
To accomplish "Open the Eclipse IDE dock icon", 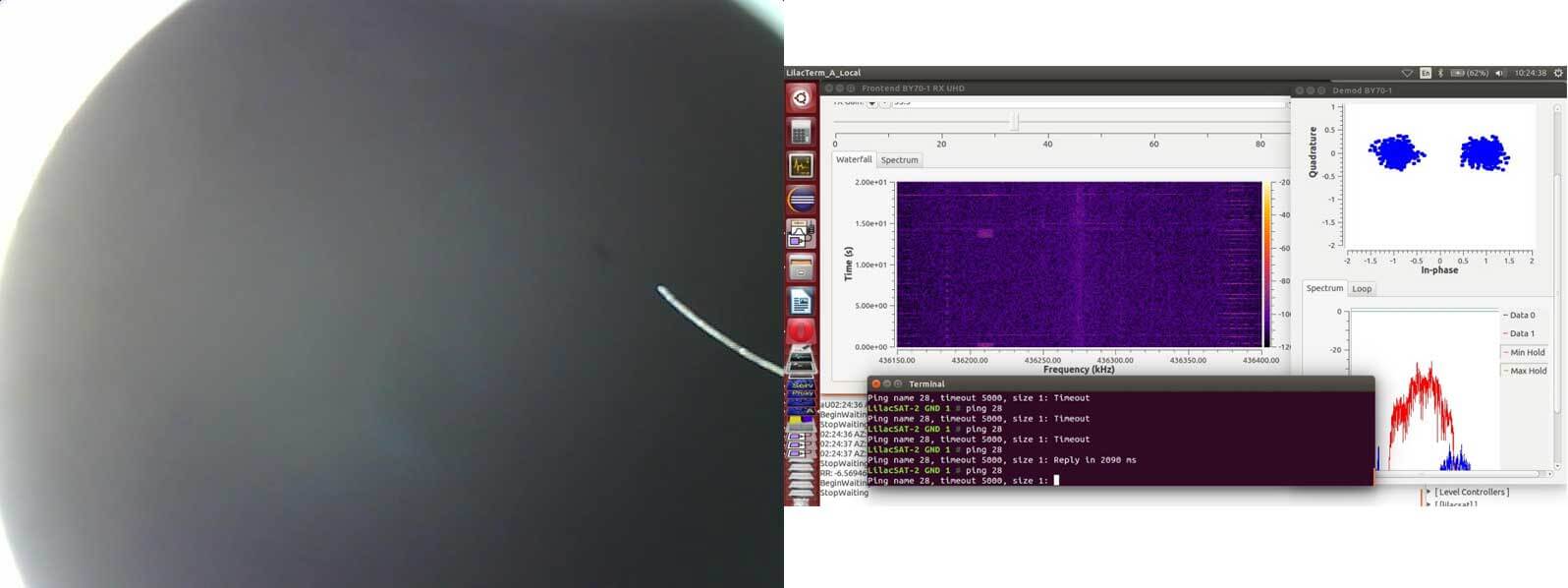I will pos(801,200).
